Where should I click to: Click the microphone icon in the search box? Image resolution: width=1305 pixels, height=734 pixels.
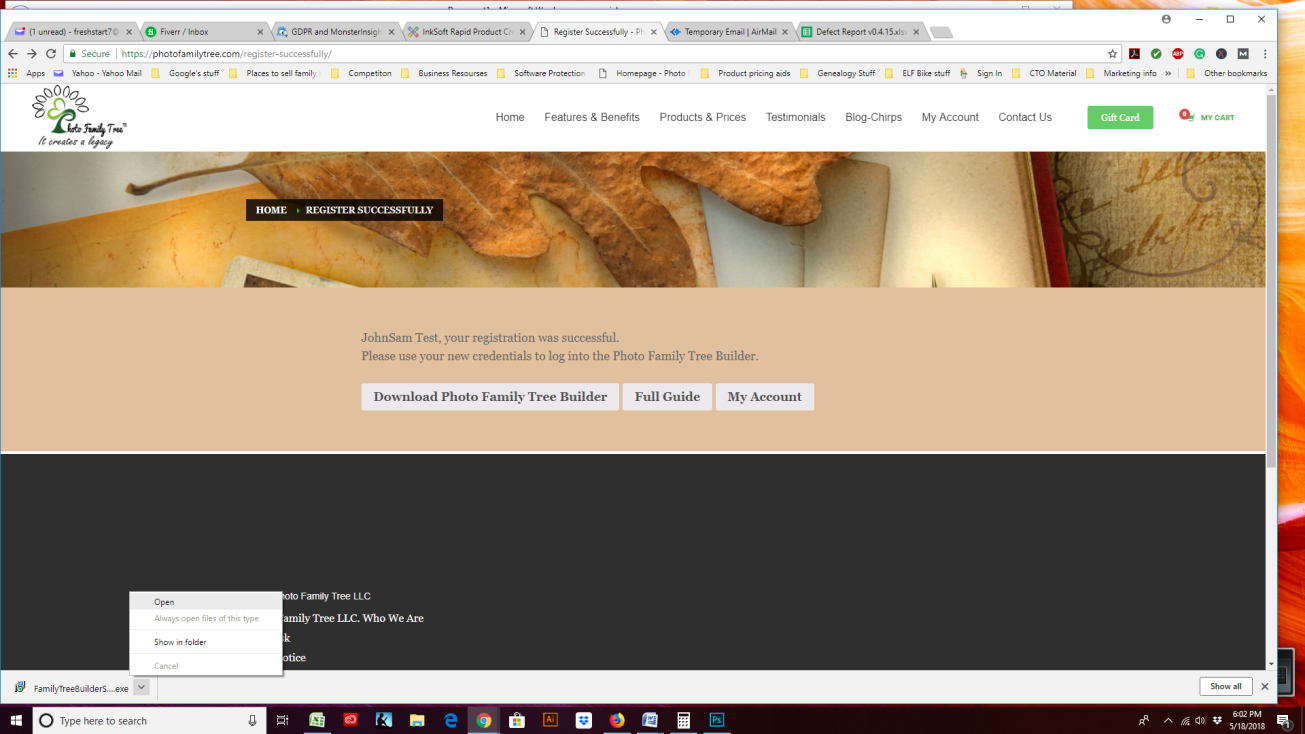[252, 720]
